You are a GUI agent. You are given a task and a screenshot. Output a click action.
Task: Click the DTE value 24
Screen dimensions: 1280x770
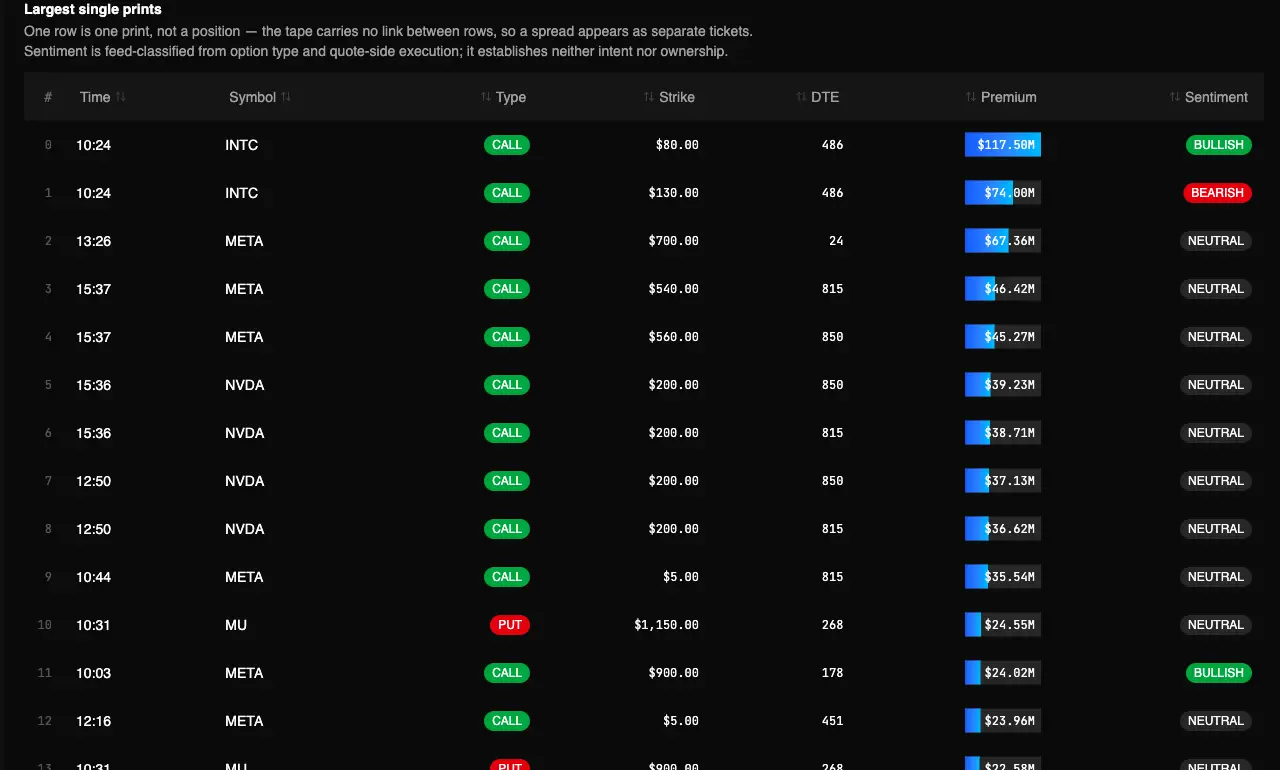(836, 241)
